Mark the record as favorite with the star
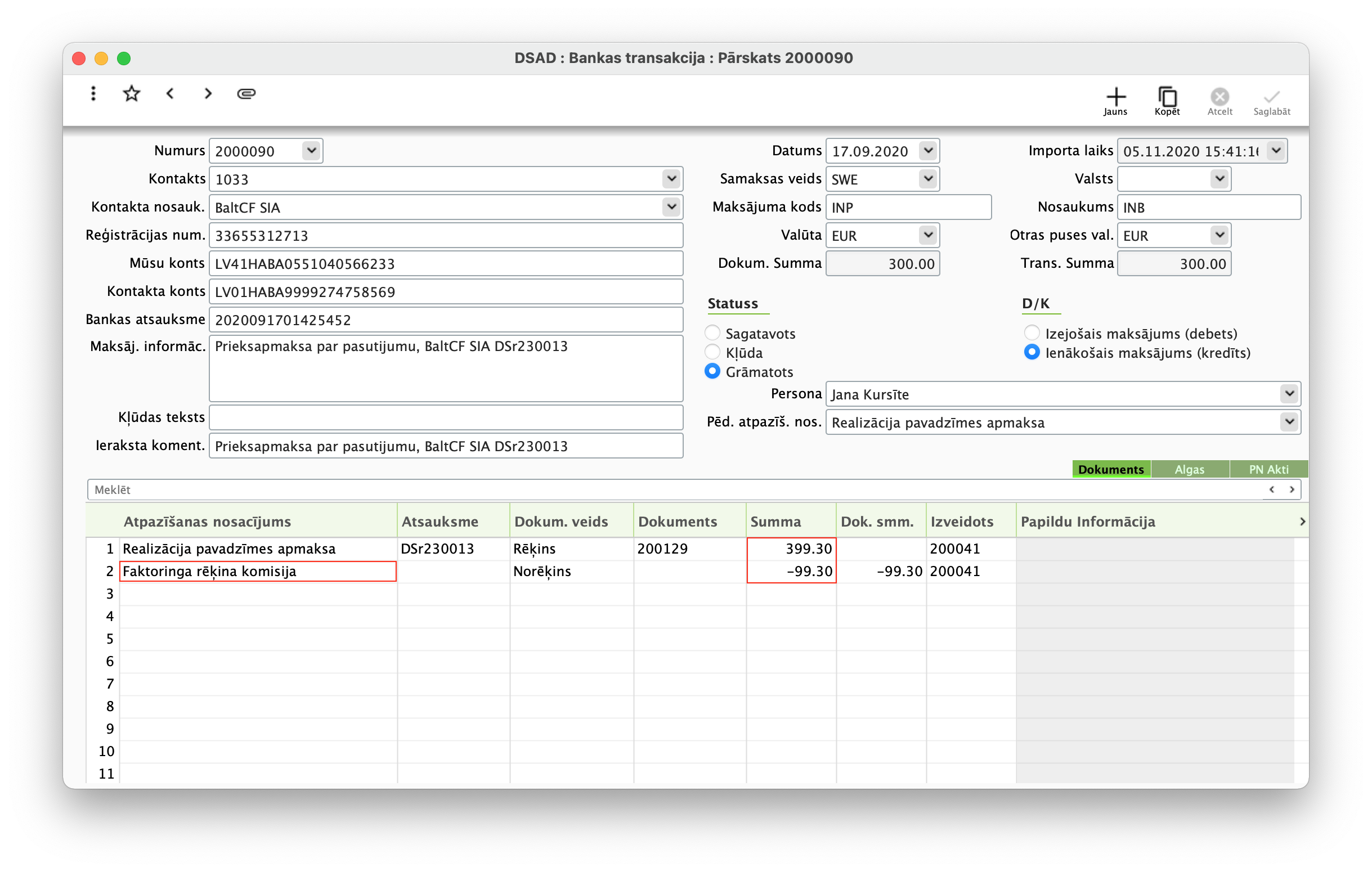 pyautogui.click(x=132, y=93)
